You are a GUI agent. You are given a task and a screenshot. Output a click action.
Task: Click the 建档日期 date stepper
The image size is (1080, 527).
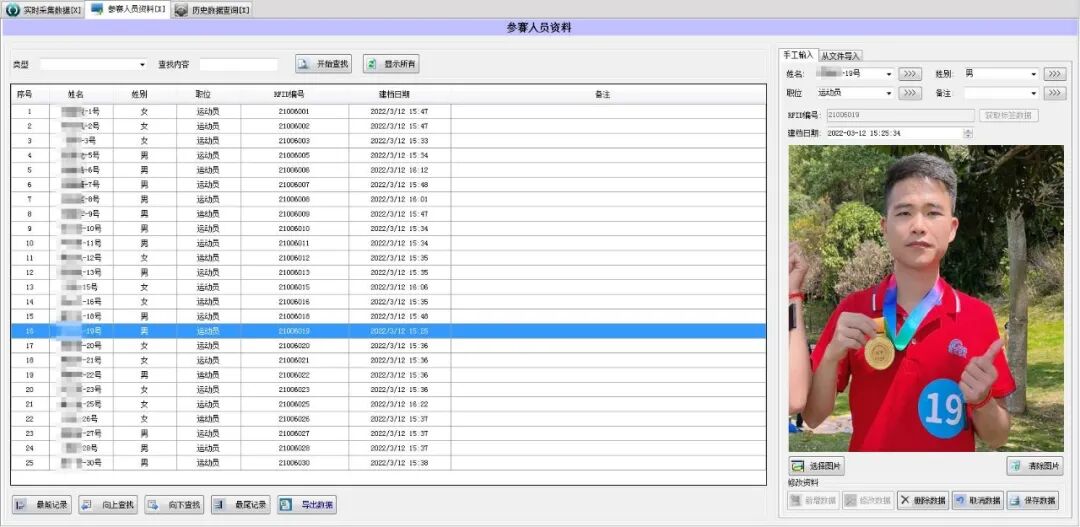click(968, 133)
